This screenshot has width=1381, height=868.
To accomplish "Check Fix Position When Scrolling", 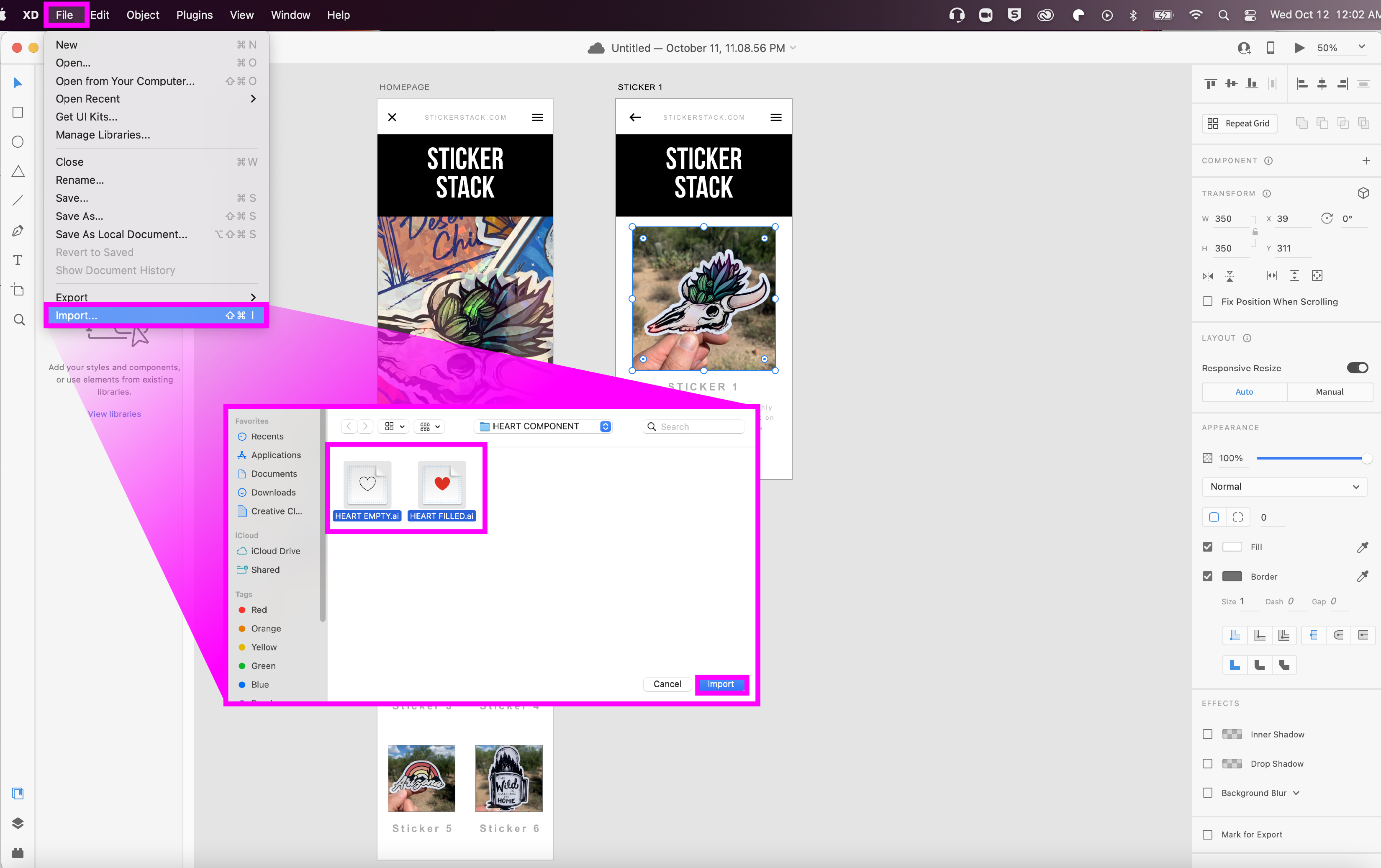I will coord(1208,301).
